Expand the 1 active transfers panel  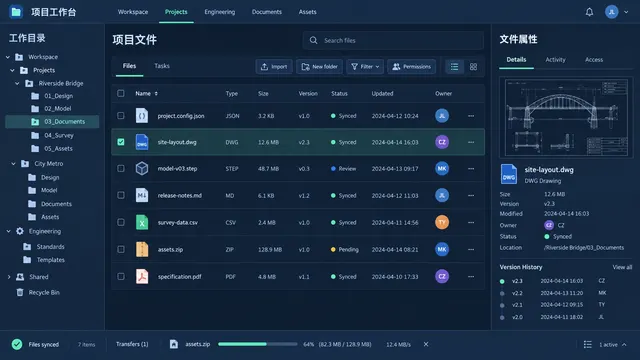point(624,344)
